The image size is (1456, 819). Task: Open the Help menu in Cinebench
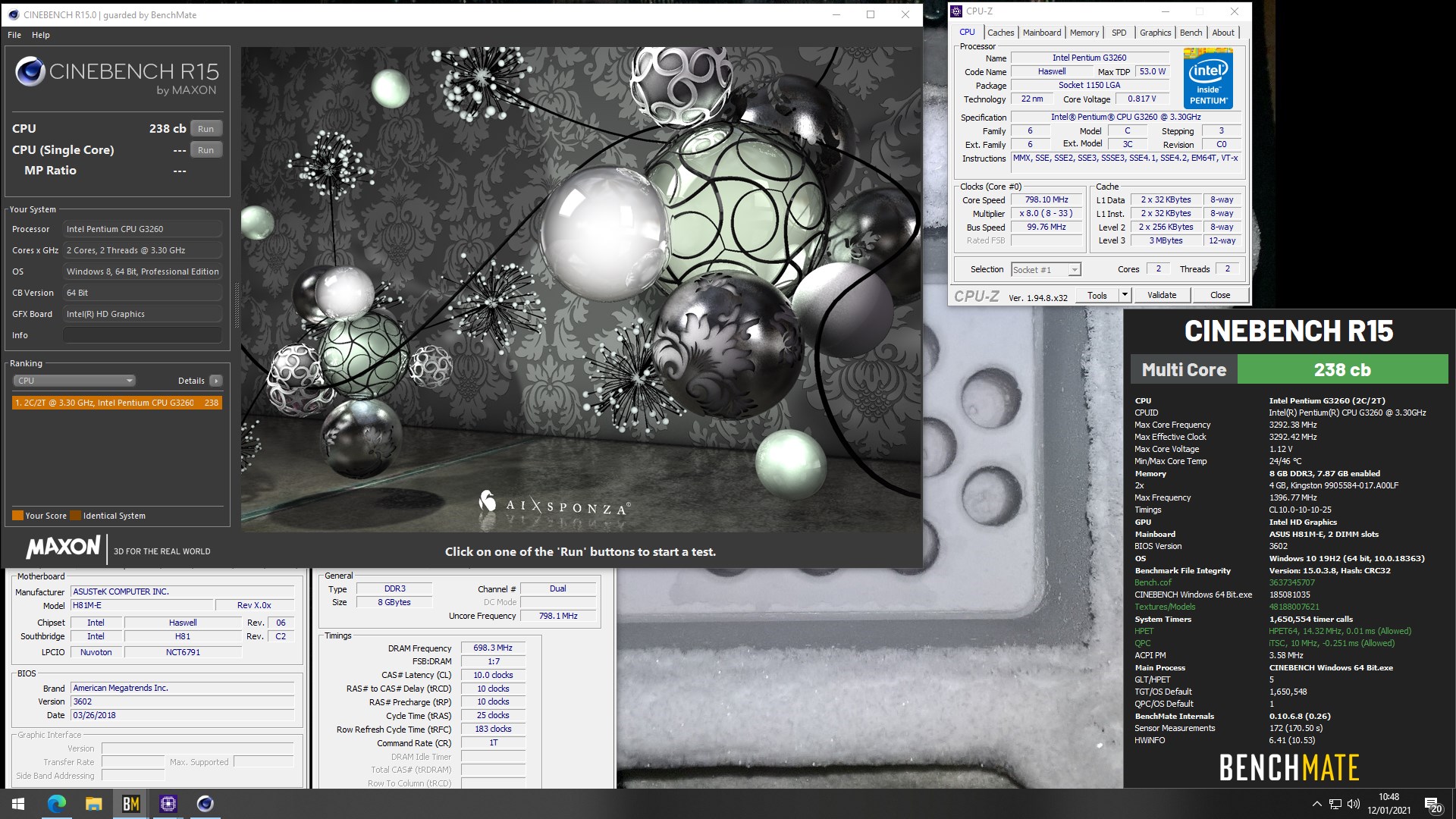click(41, 35)
